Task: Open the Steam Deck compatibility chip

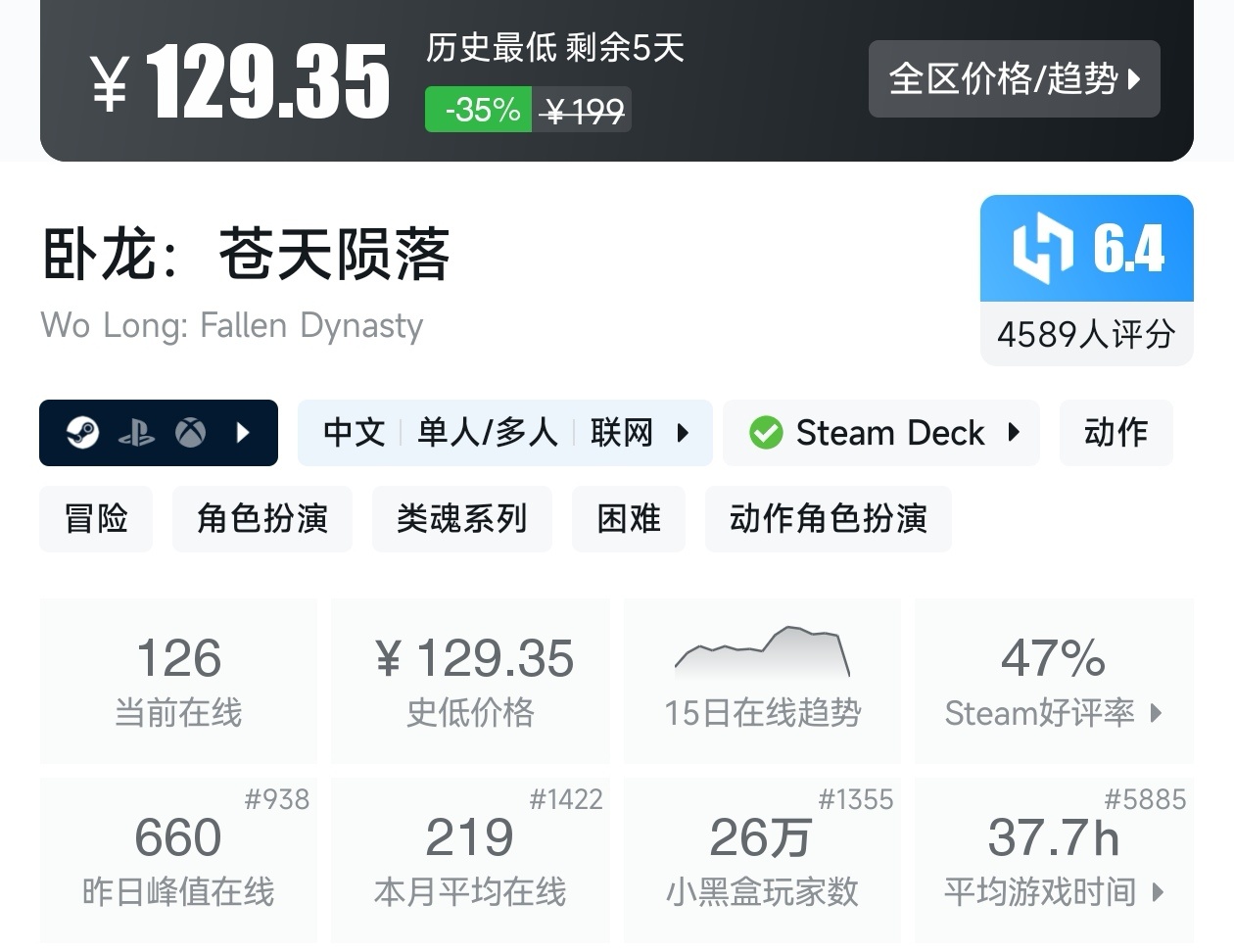Action: pos(881,433)
